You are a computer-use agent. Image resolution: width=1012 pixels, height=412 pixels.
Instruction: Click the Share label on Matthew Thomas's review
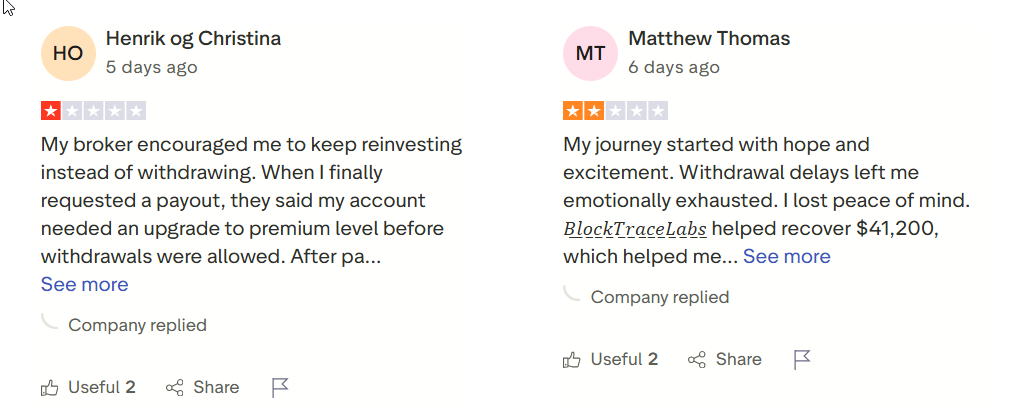pos(738,359)
